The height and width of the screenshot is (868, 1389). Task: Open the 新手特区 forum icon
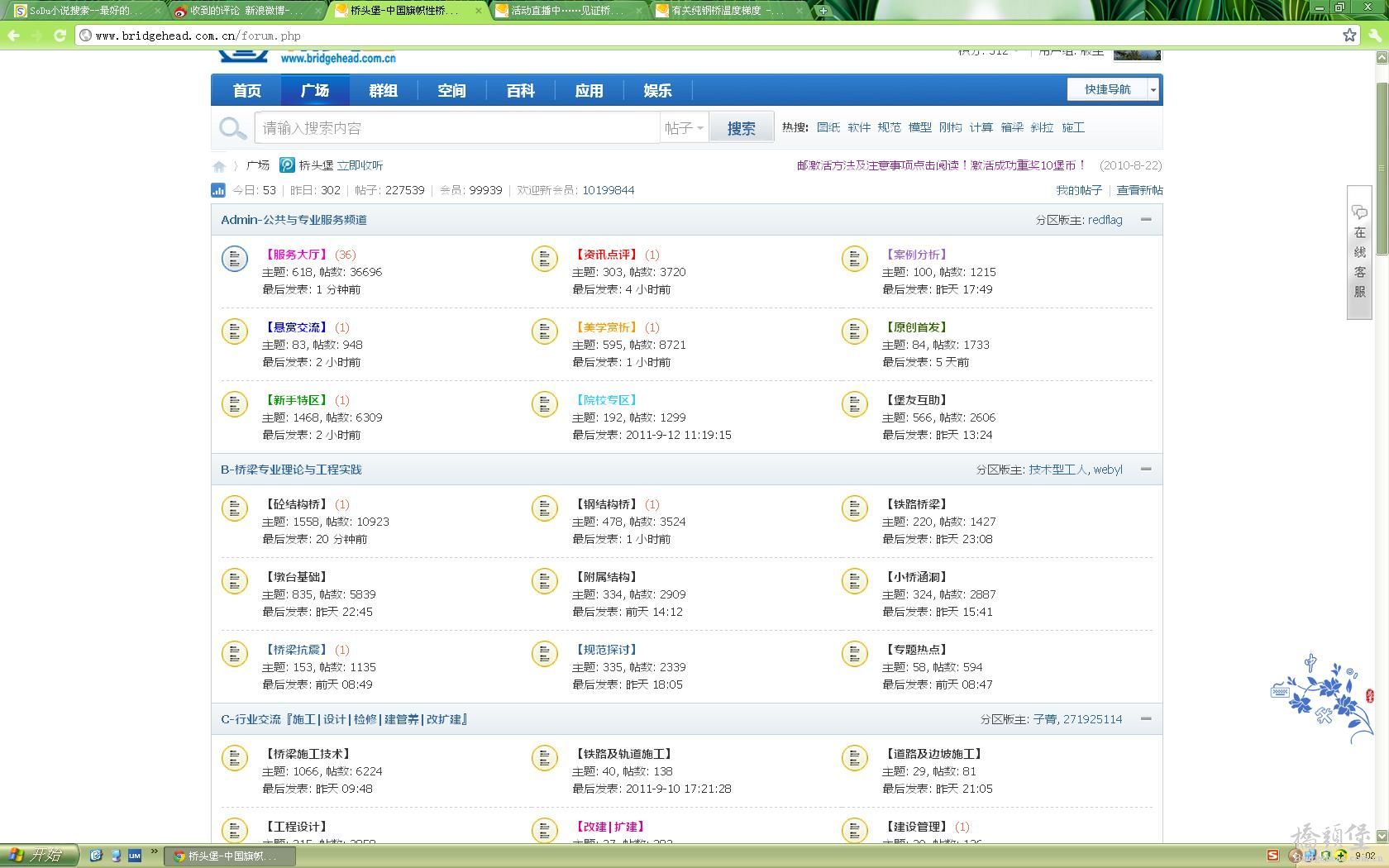click(x=235, y=404)
